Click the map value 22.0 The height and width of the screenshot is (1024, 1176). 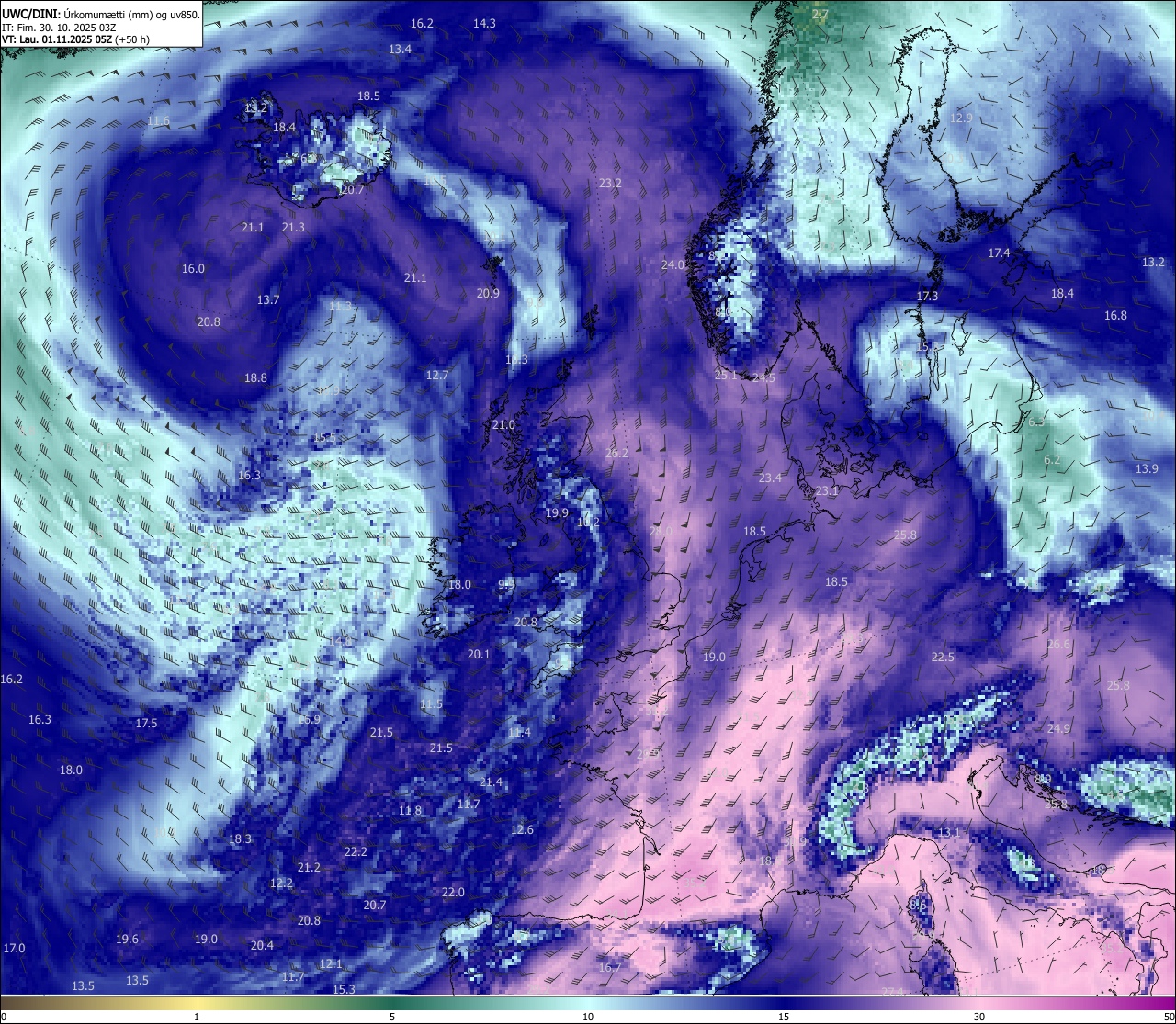click(453, 892)
